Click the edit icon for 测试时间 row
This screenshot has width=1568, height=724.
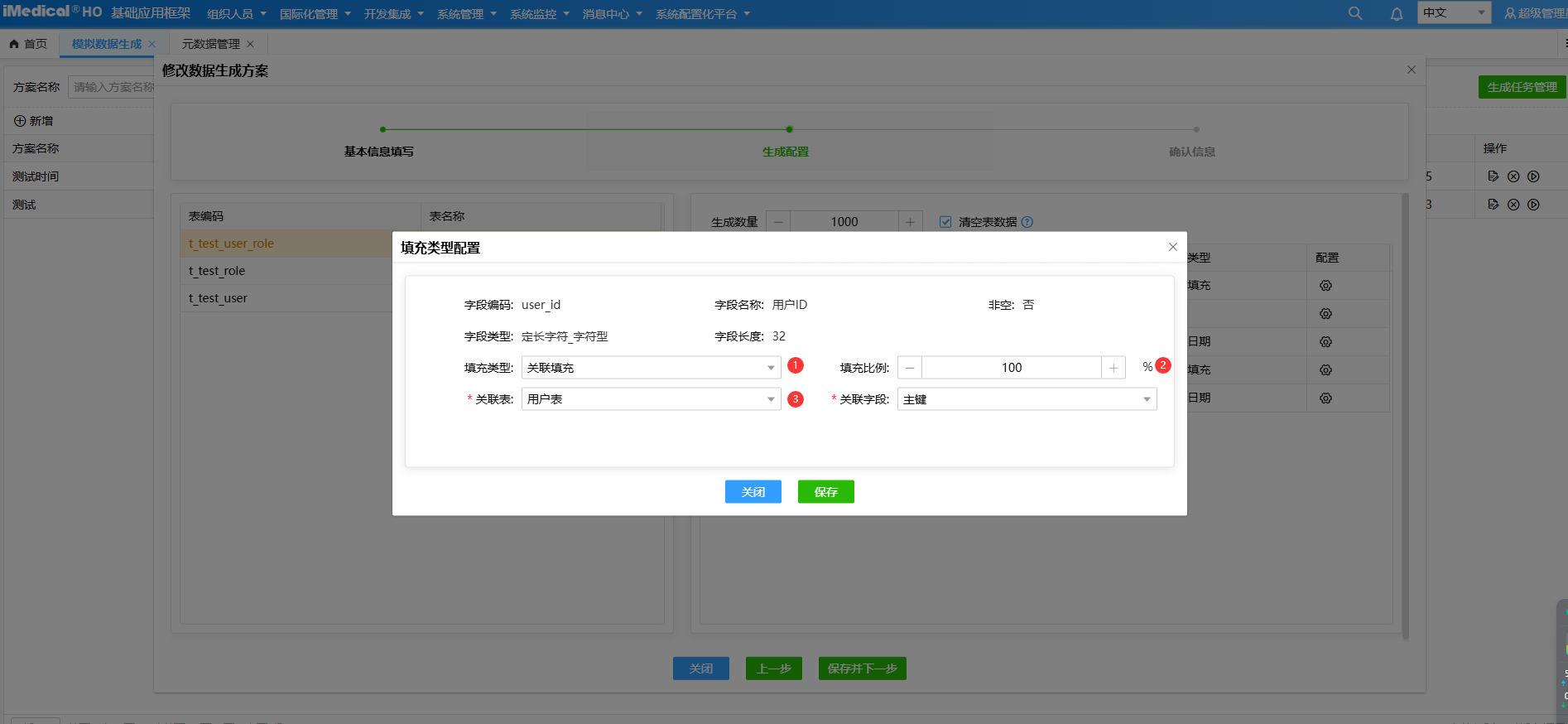pos(1493,176)
